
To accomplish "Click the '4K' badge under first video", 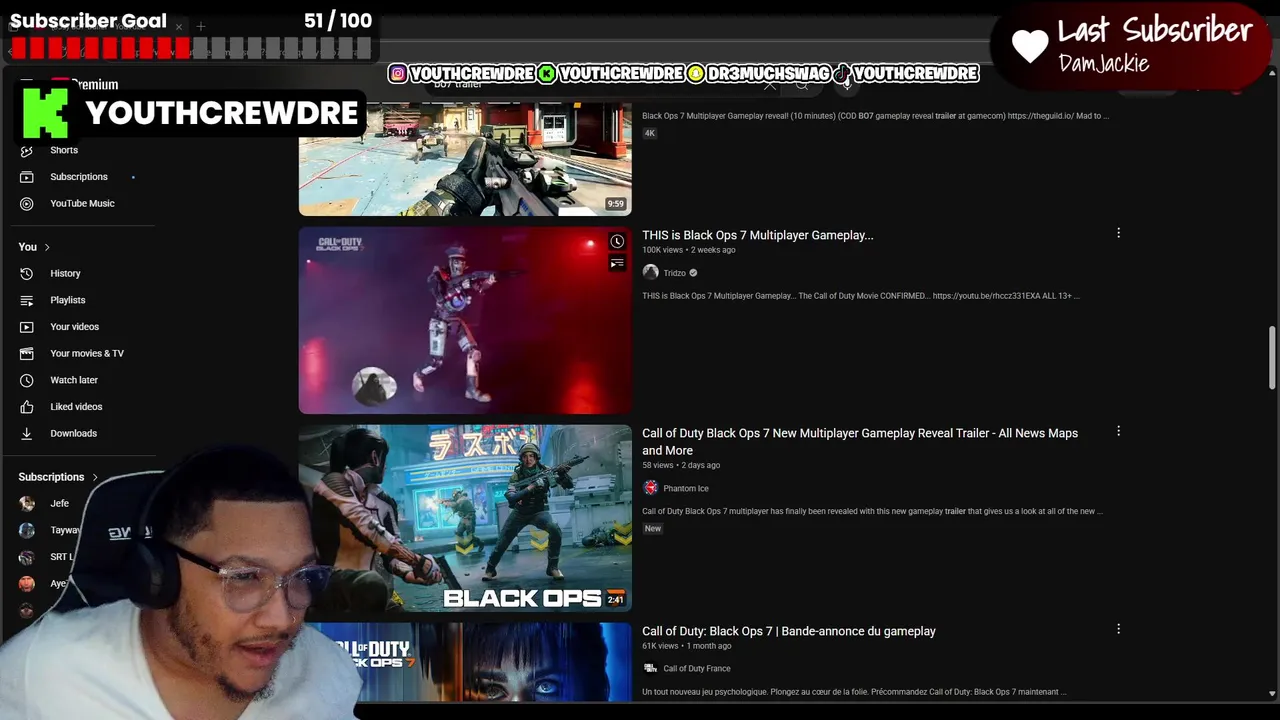I will tap(649, 133).
